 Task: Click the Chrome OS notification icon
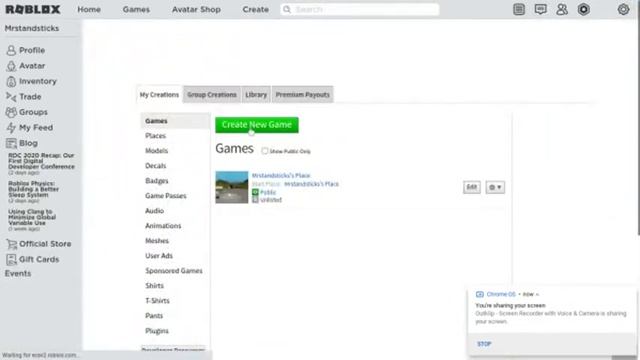(x=480, y=294)
